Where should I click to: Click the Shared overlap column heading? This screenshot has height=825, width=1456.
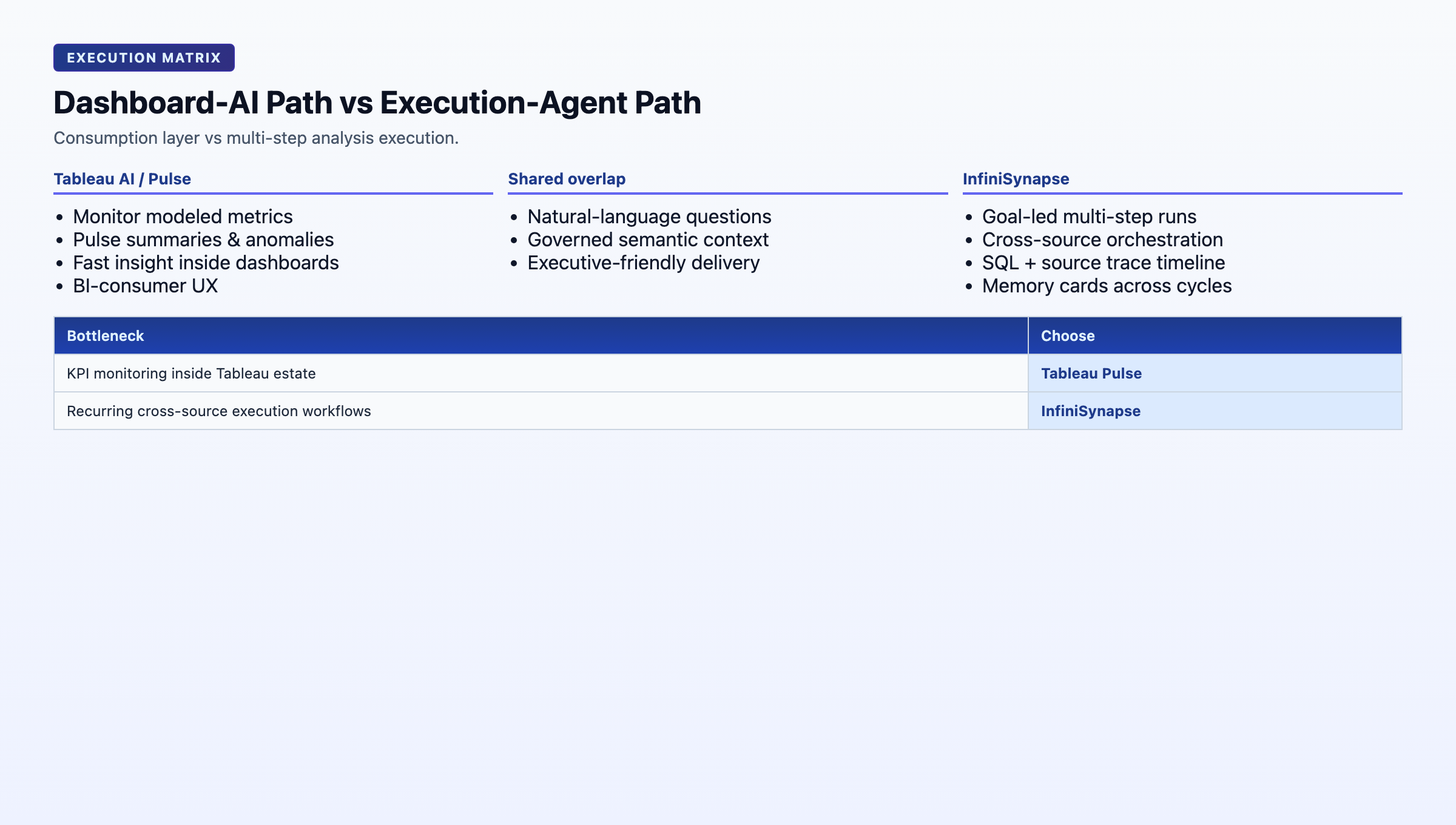[567, 179]
